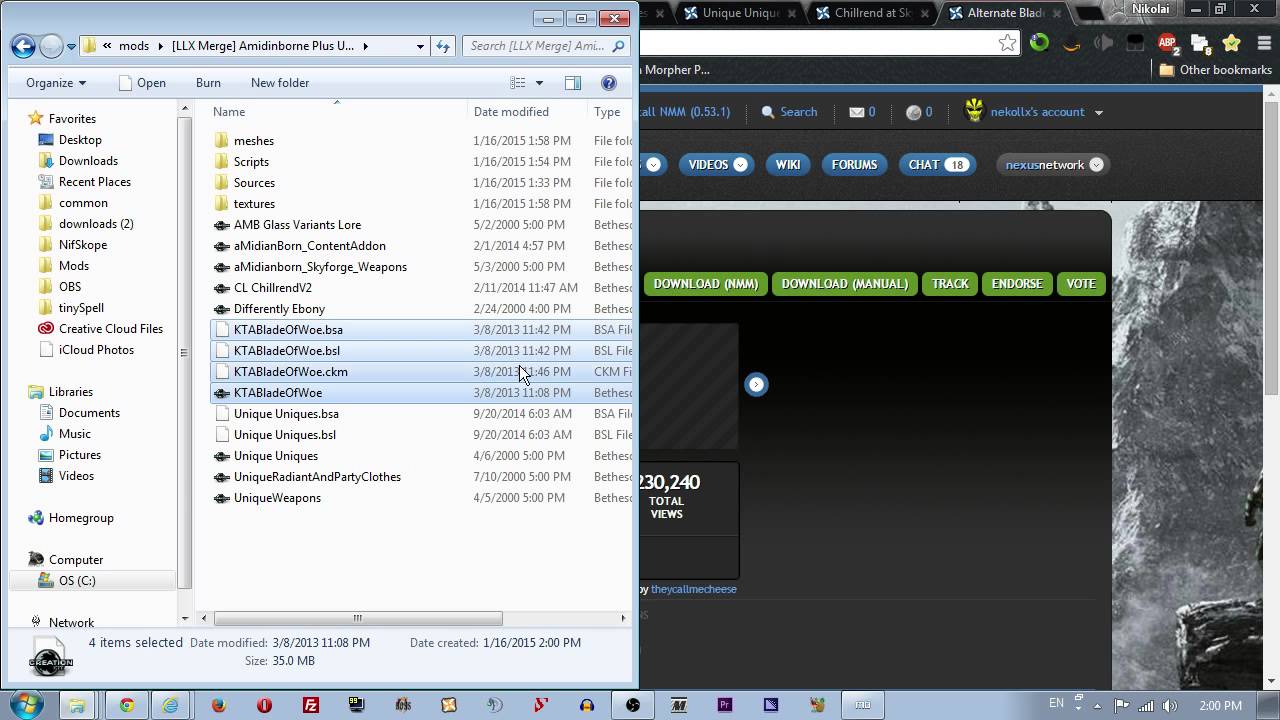This screenshot has width=1280, height=720.
Task: Click the Nexus messages envelope icon
Action: [857, 112]
